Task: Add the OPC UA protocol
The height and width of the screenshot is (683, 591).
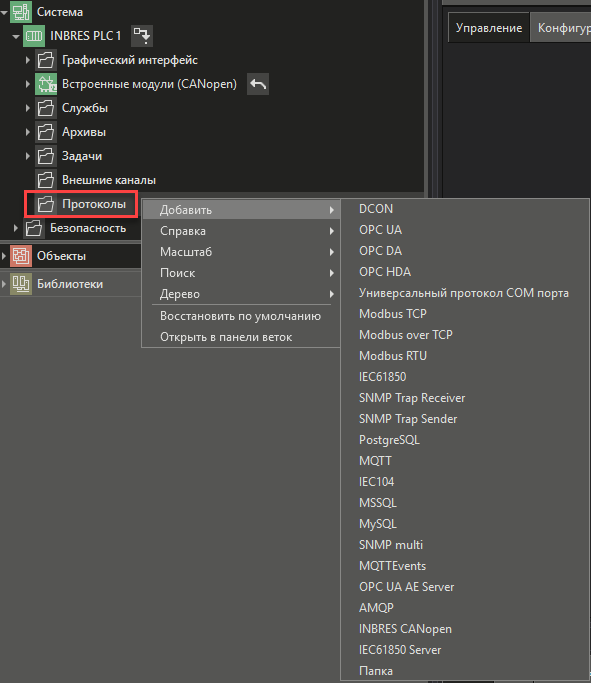Action: pyautogui.click(x=465, y=230)
